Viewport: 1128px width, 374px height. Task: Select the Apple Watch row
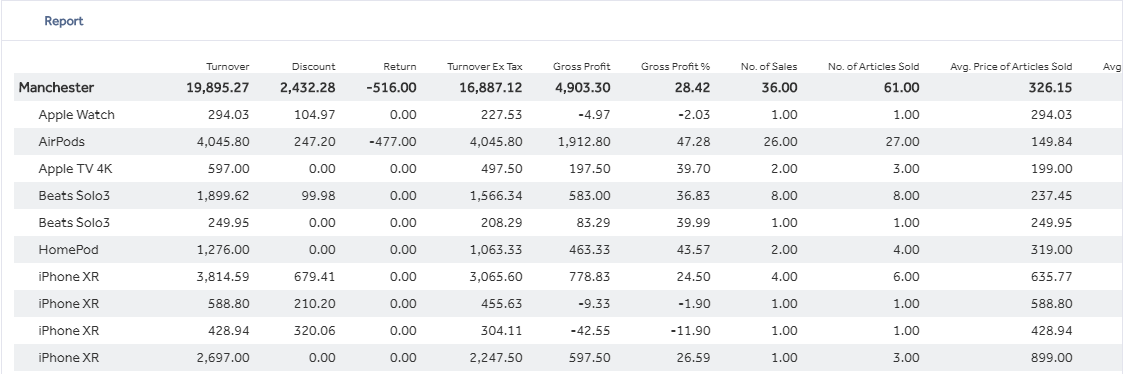click(563, 114)
